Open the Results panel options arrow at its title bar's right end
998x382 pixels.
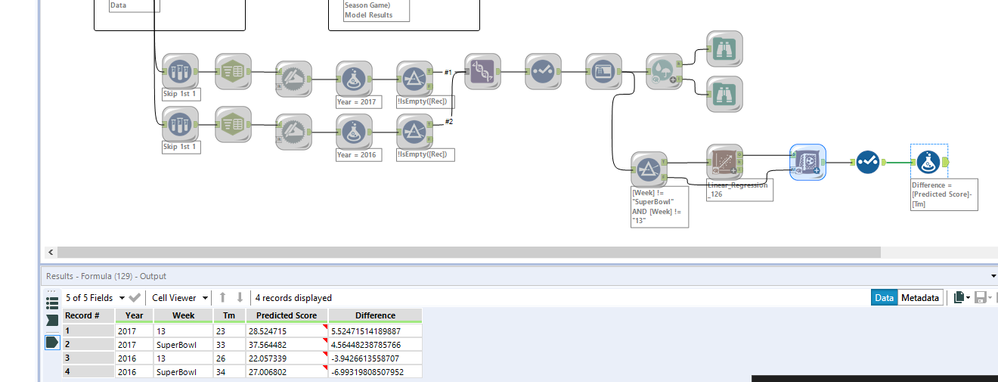coord(994,276)
